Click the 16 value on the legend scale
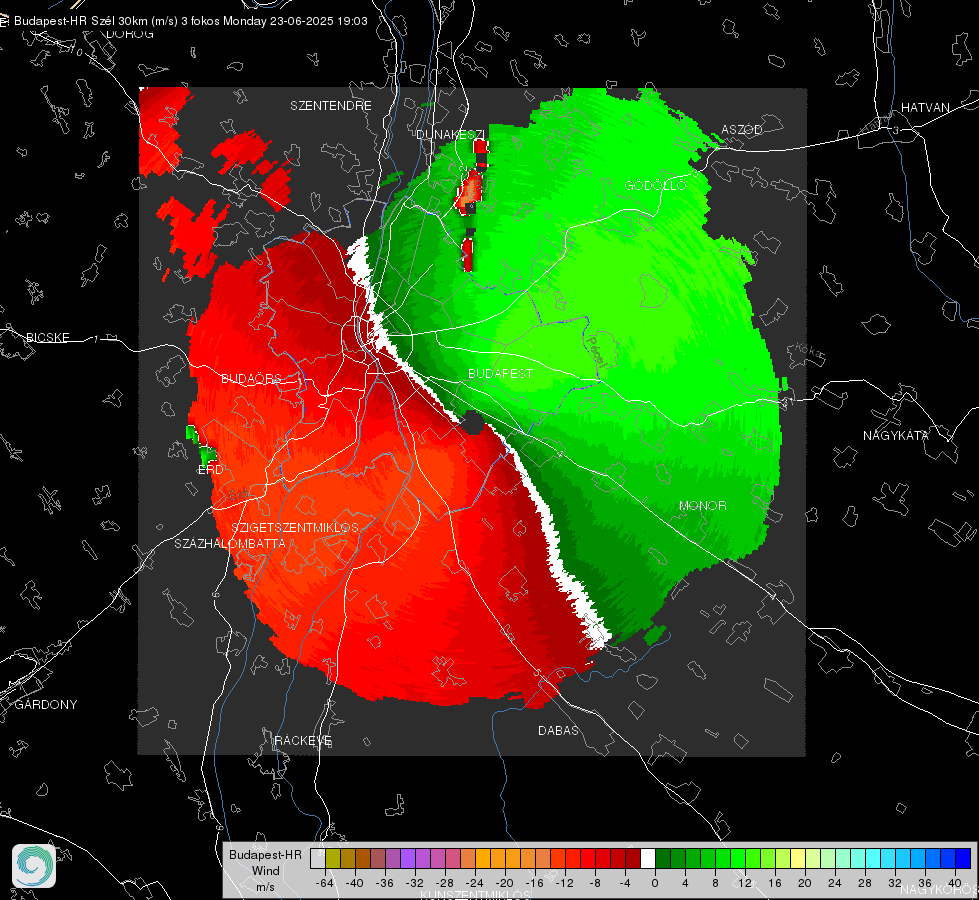979x900 pixels. (x=775, y=883)
